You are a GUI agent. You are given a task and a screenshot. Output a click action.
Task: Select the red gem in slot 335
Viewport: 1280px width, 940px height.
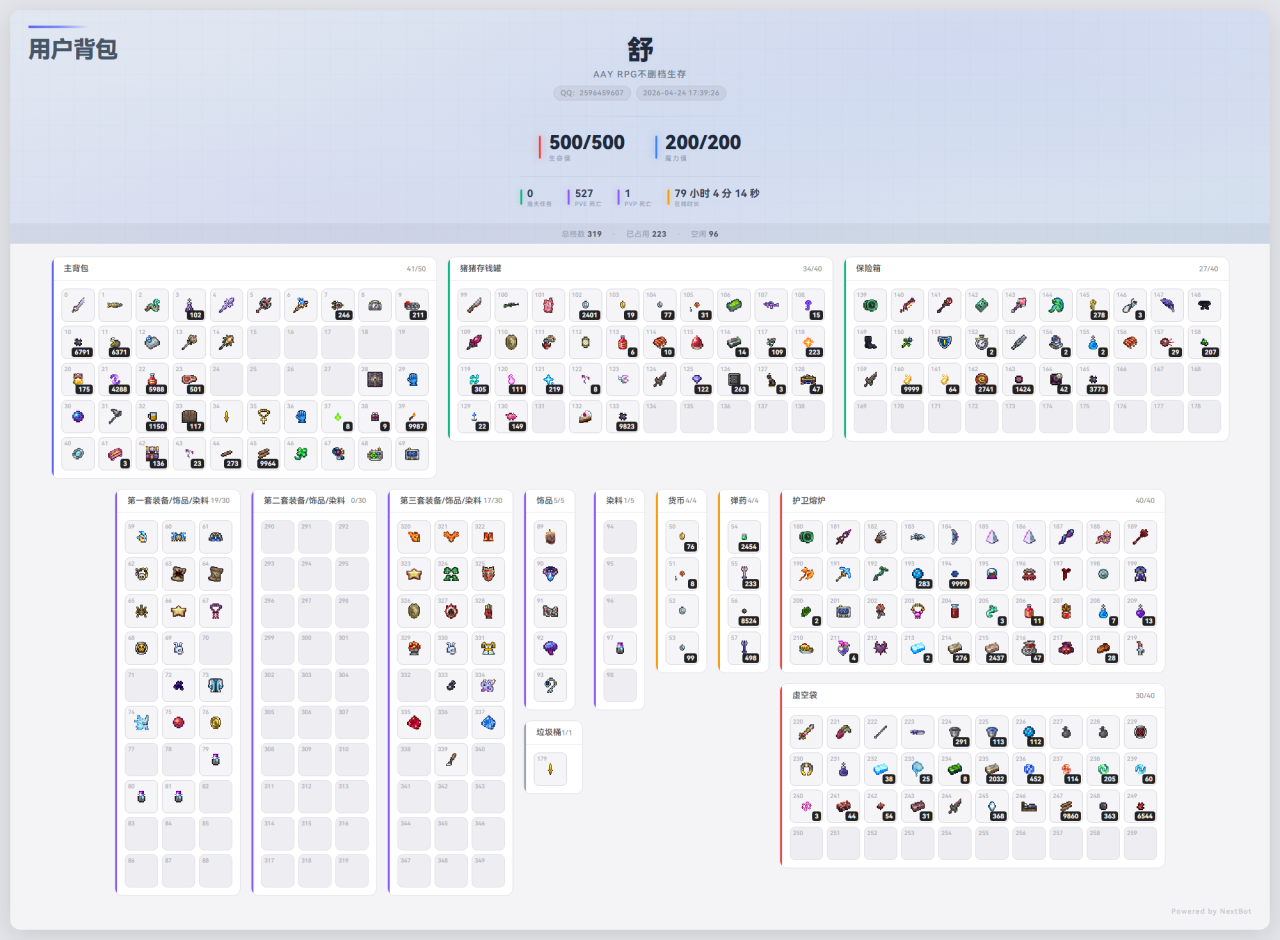click(414, 722)
